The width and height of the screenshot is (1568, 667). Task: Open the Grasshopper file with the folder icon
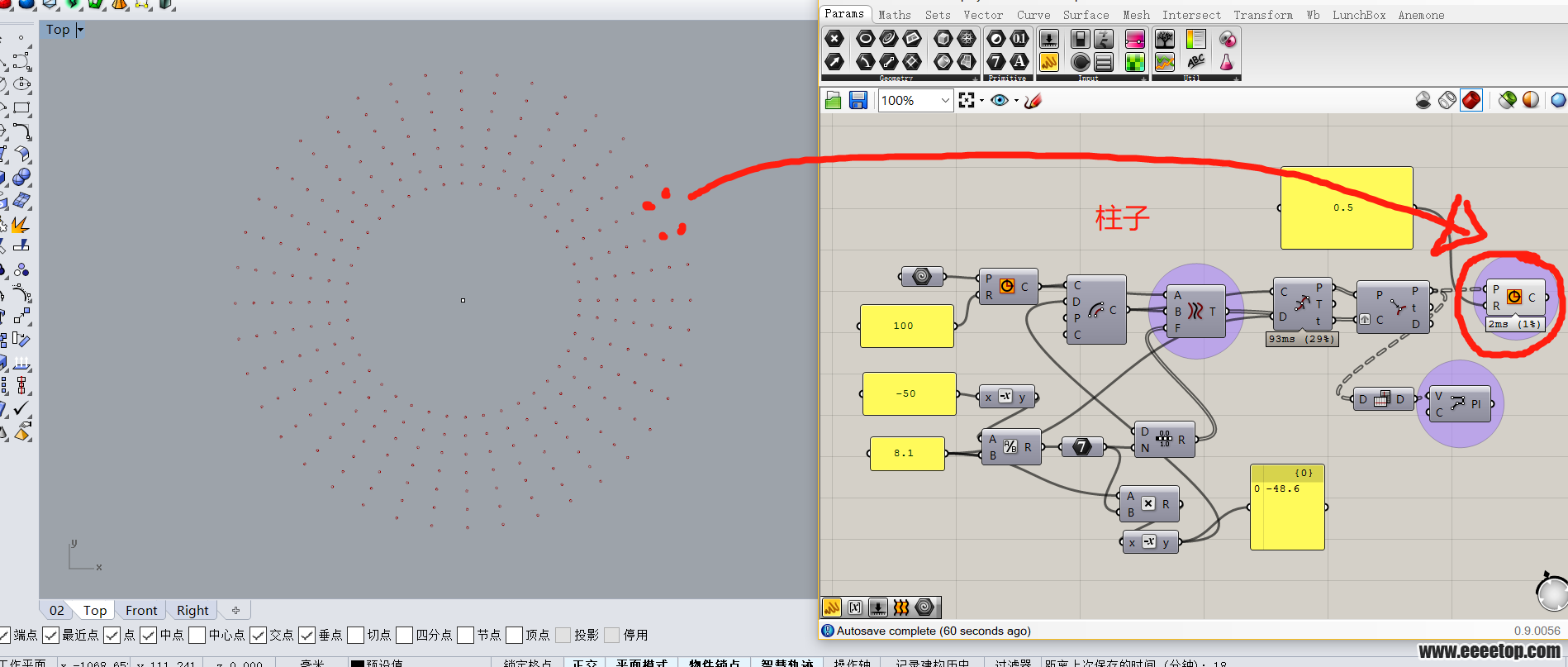834,100
